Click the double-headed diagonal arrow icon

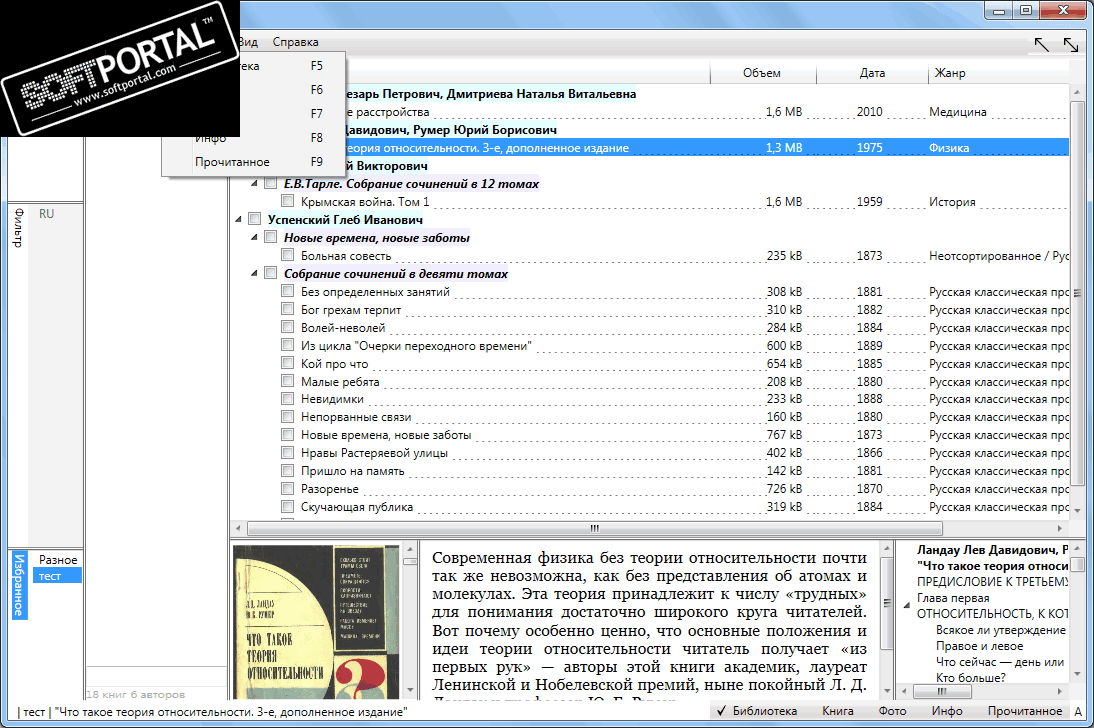[1071, 45]
